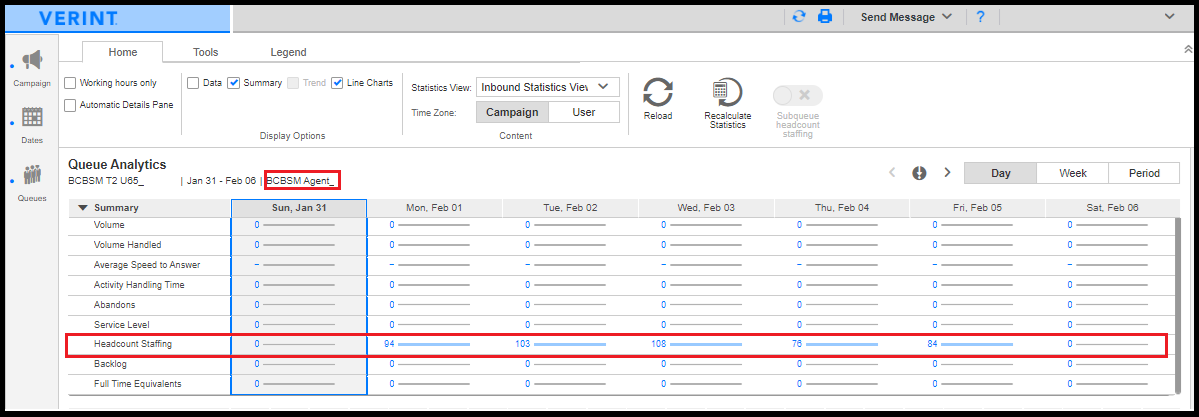Click the Volume row label

tap(109, 225)
